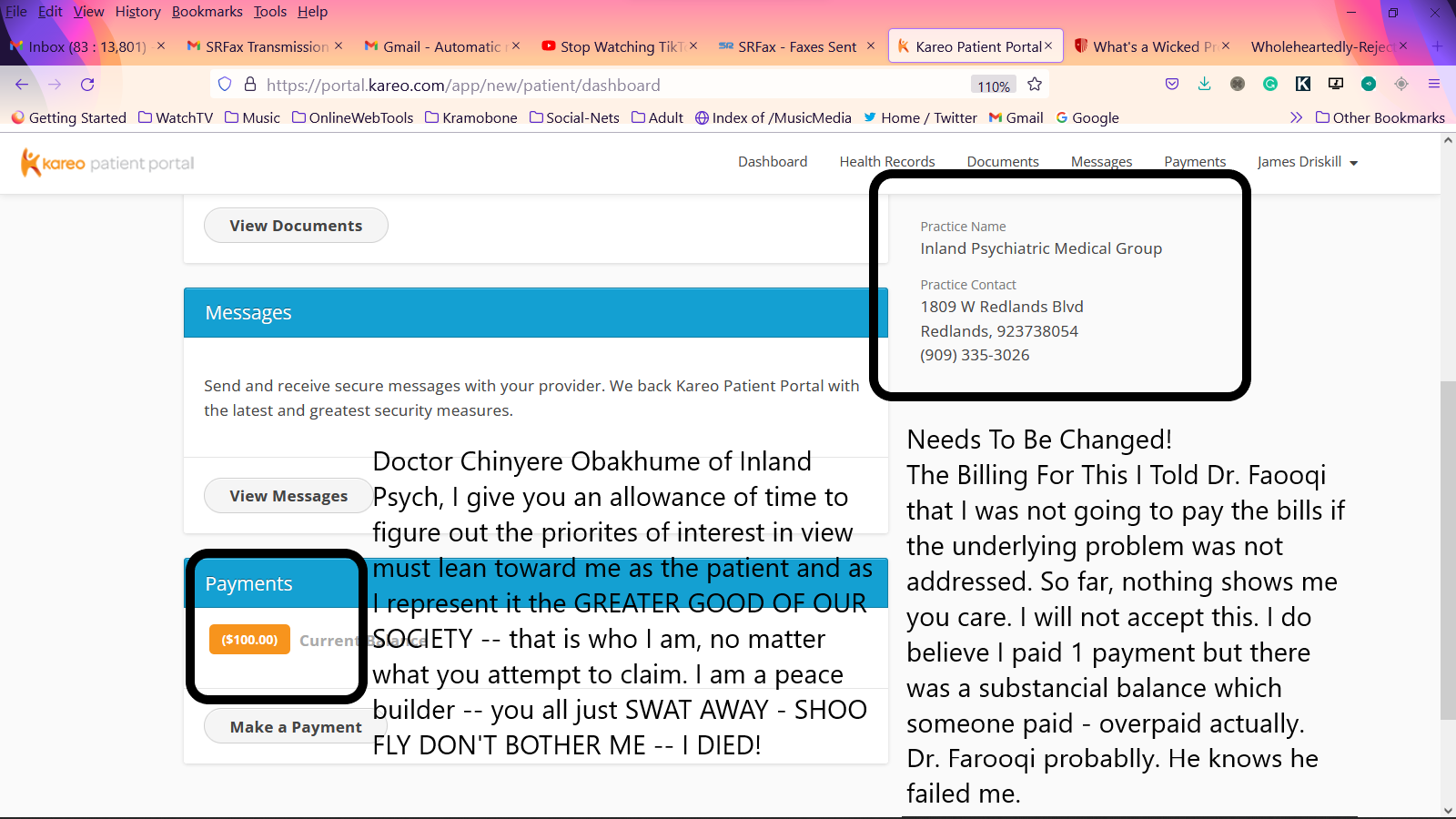
Task: Open the WatchTV bookmarks folder
Action: click(x=176, y=117)
